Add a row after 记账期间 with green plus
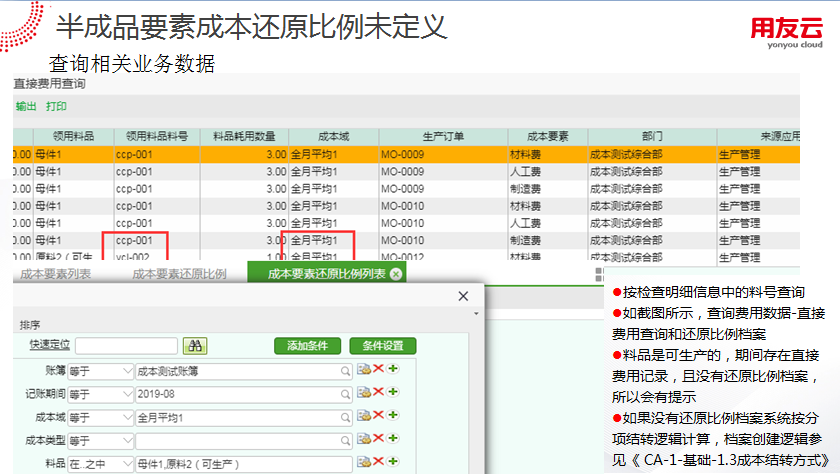 click(x=392, y=393)
